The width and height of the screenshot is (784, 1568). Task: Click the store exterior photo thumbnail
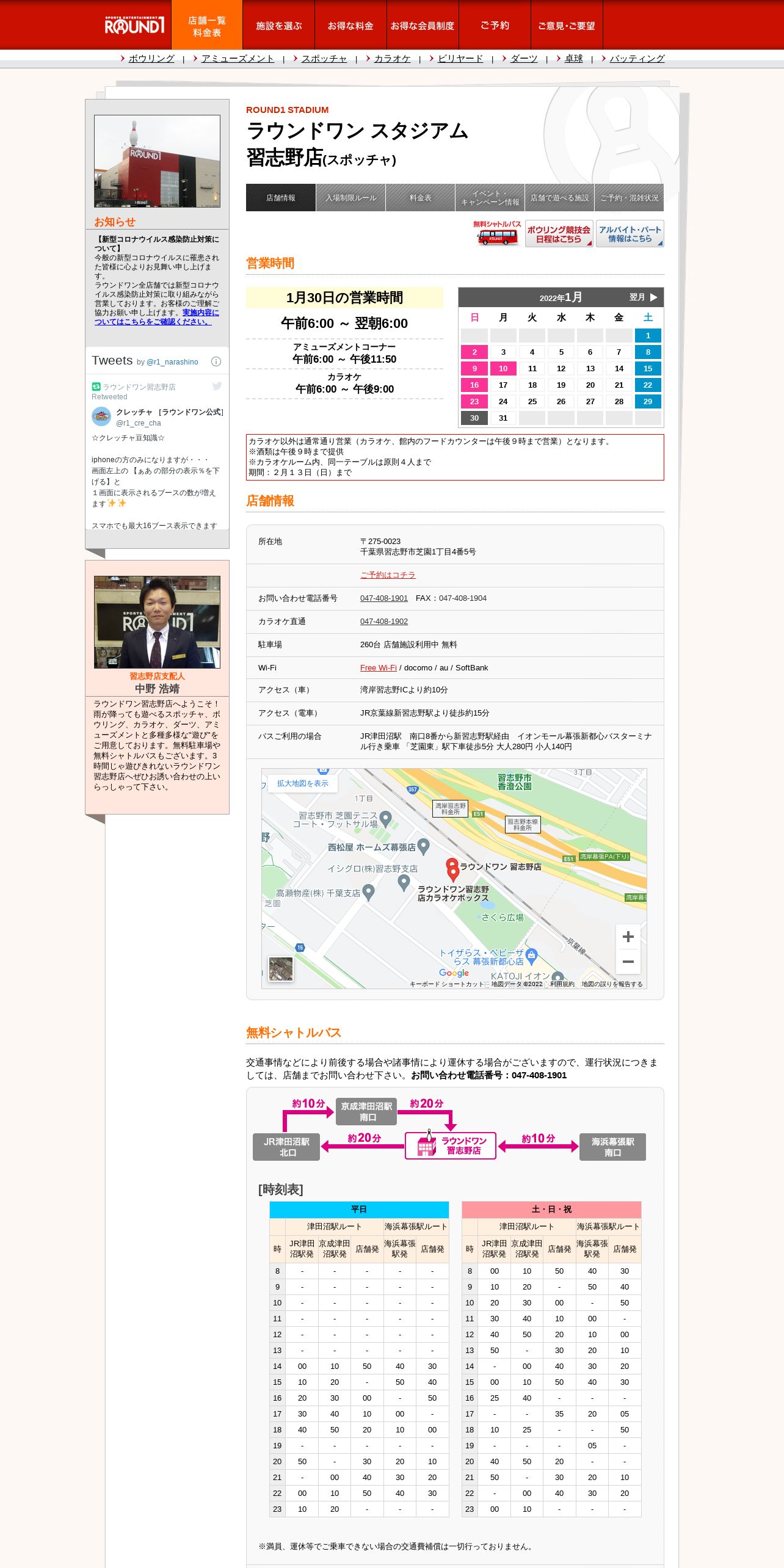click(157, 161)
